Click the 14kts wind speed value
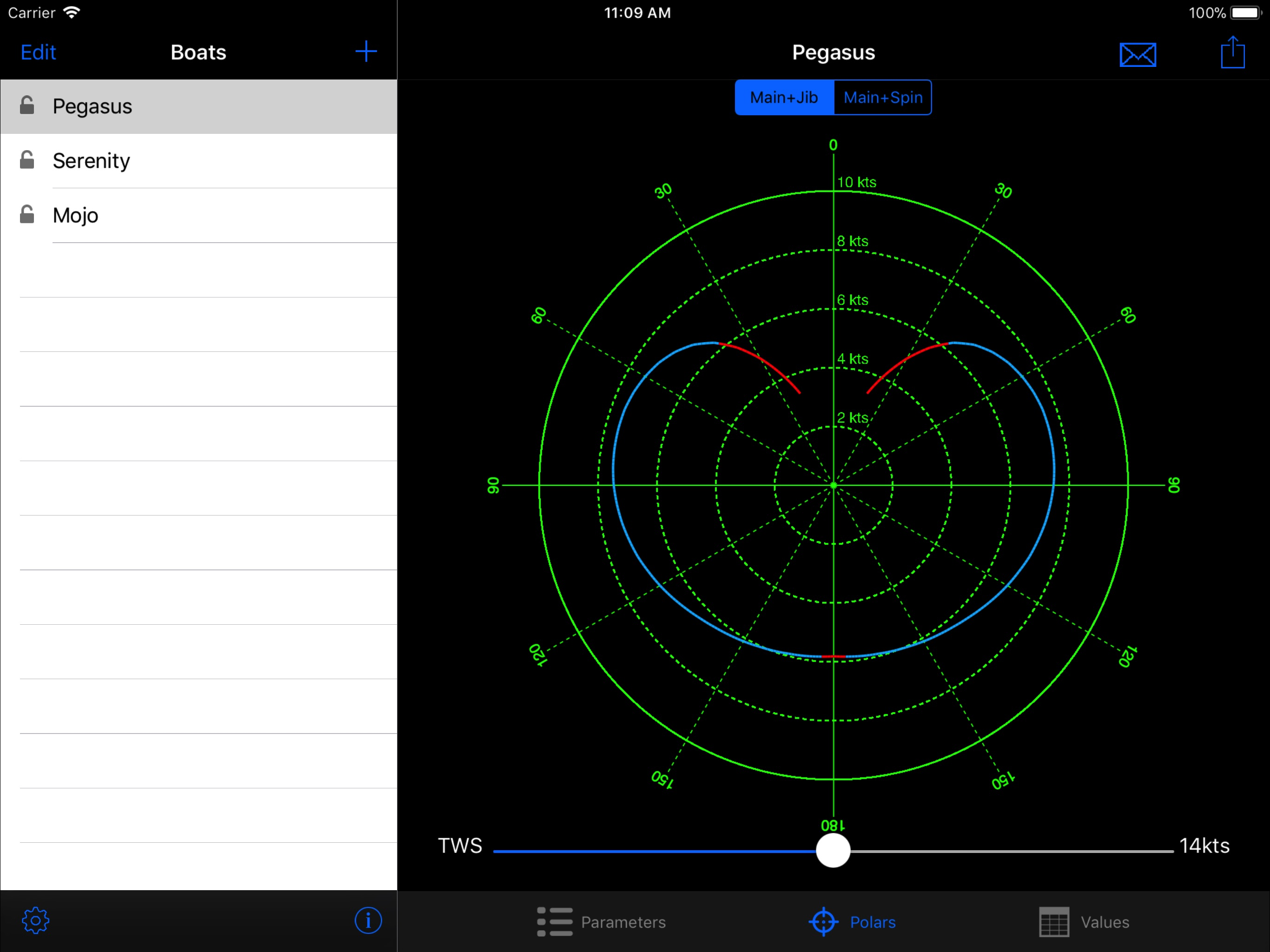Screen dimensions: 1270x952 tap(1204, 846)
